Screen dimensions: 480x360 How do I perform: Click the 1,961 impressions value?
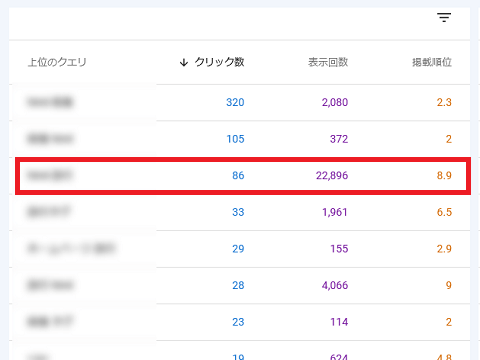coord(335,212)
